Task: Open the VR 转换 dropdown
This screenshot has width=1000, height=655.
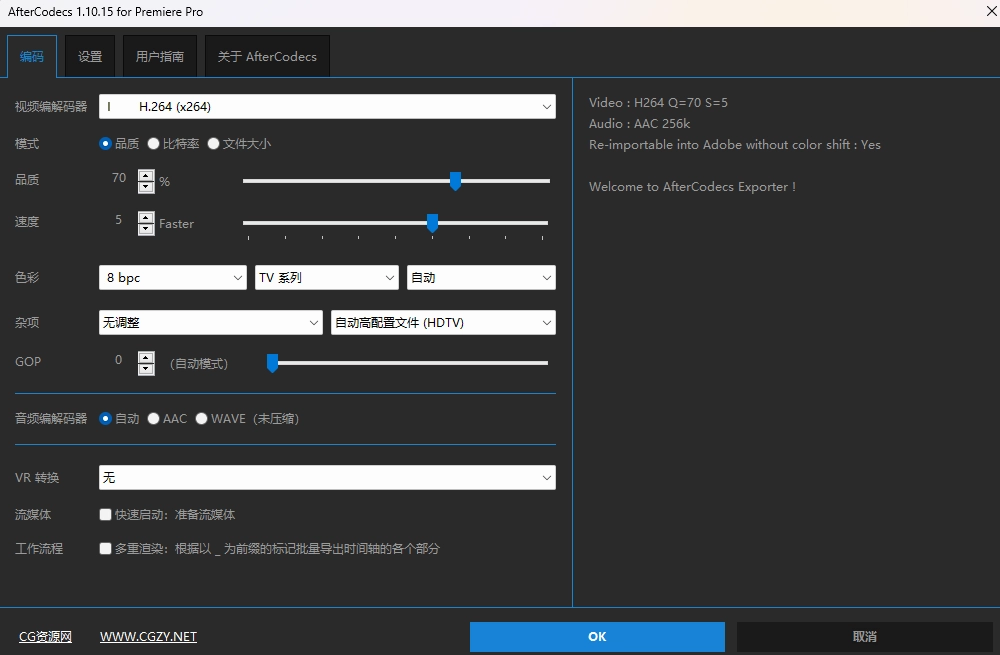Action: point(327,478)
